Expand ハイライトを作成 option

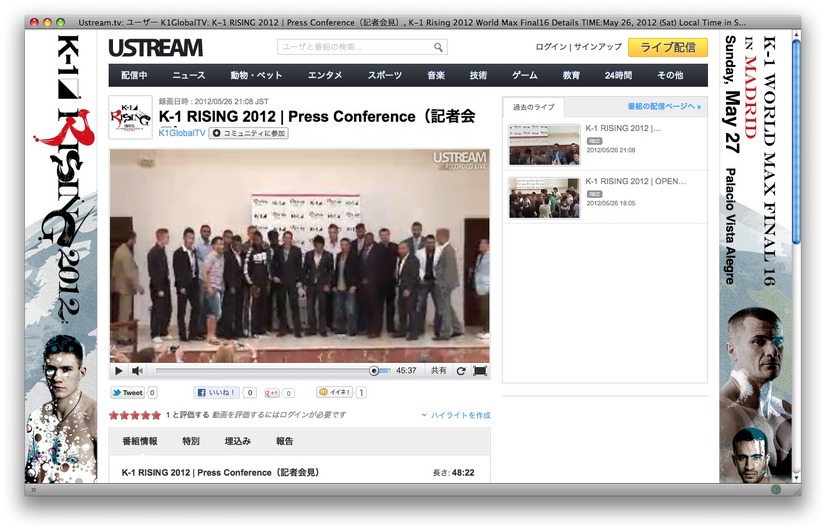[x=456, y=415]
